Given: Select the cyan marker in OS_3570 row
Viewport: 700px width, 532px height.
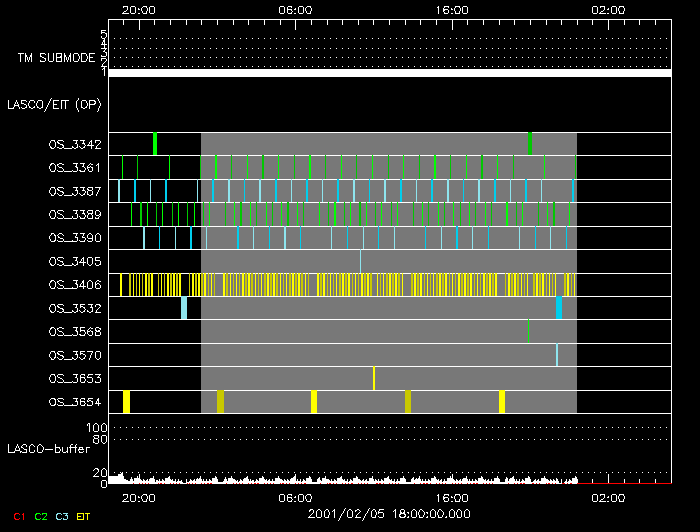Looking at the screenshot, I should (x=557, y=355).
